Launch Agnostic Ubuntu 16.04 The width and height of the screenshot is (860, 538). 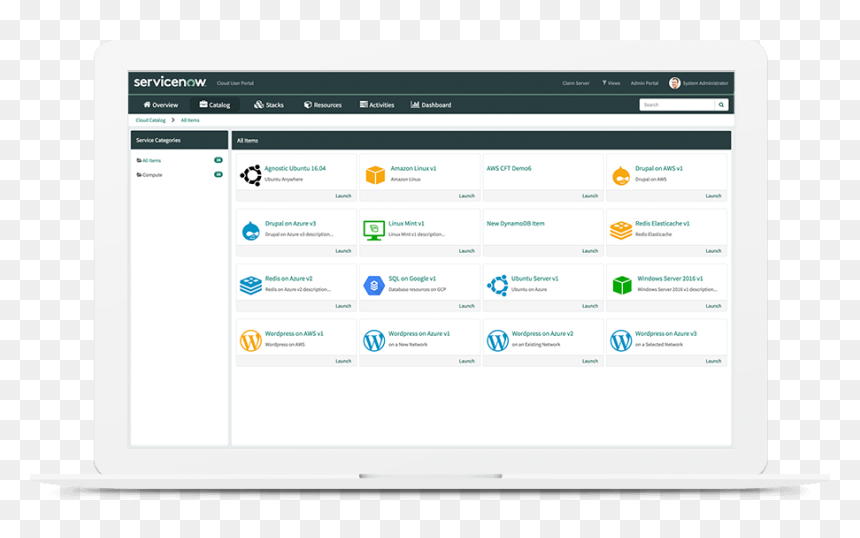coord(343,196)
